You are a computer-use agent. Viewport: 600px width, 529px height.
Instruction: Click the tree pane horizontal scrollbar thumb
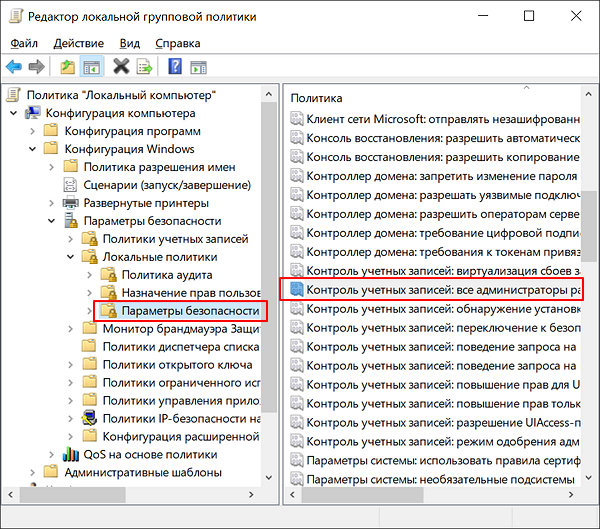[x=73, y=495]
